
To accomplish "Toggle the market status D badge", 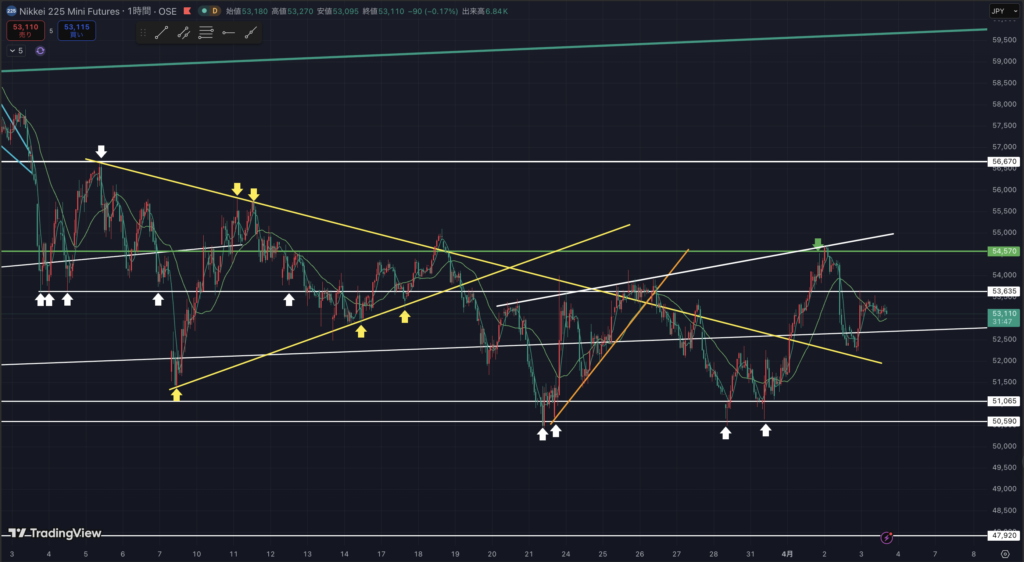I will click(213, 11).
